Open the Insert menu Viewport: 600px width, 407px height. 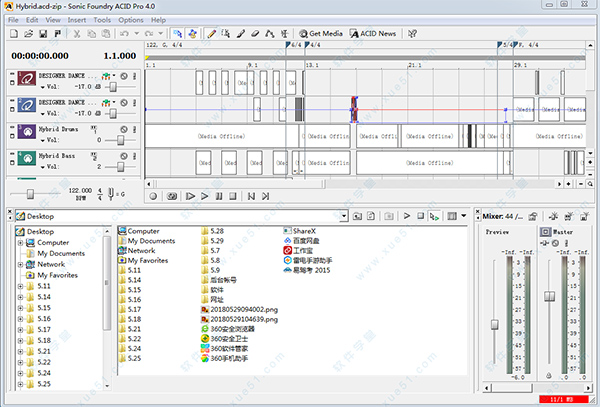(76, 19)
